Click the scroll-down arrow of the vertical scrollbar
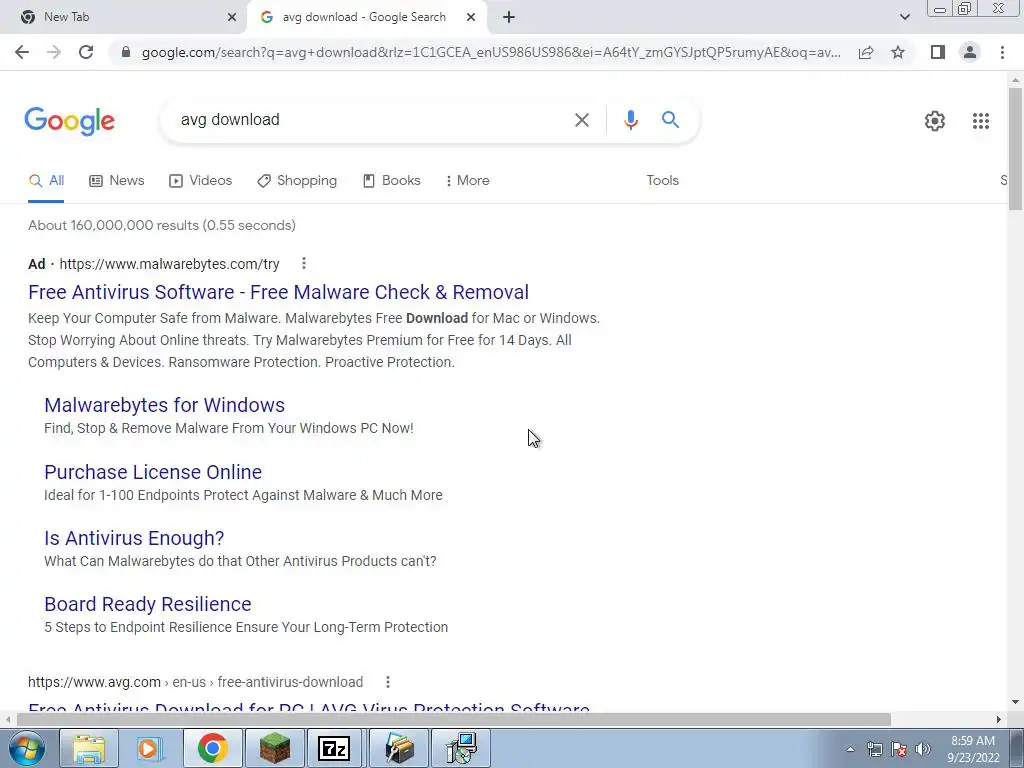The width and height of the screenshot is (1024, 768). click(x=1015, y=702)
